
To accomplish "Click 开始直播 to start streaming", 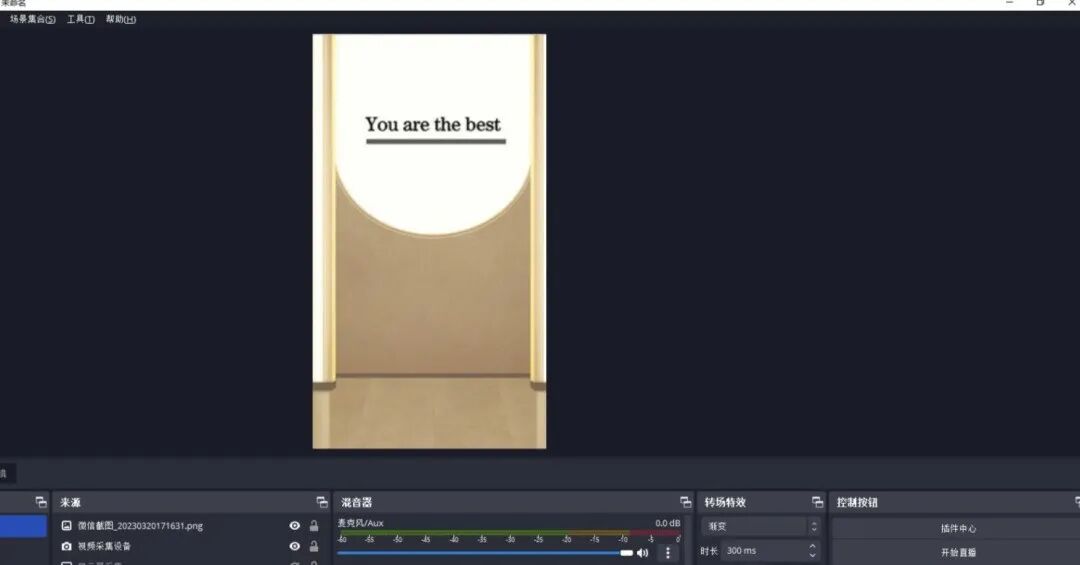I will pos(958,553).
